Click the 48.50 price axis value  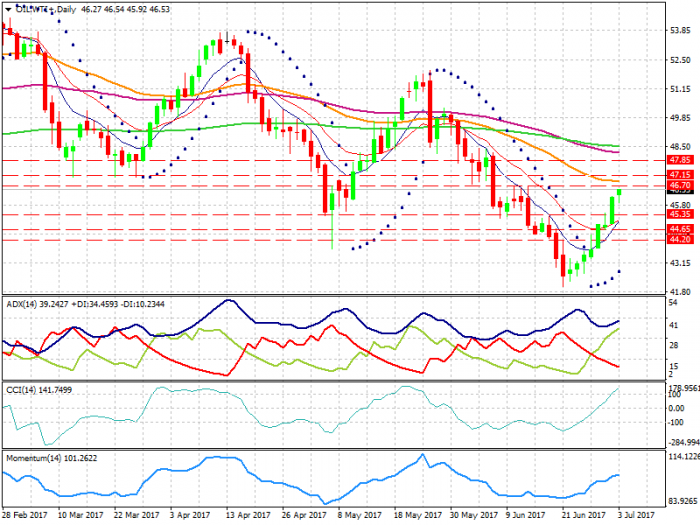tap(680, 147)
